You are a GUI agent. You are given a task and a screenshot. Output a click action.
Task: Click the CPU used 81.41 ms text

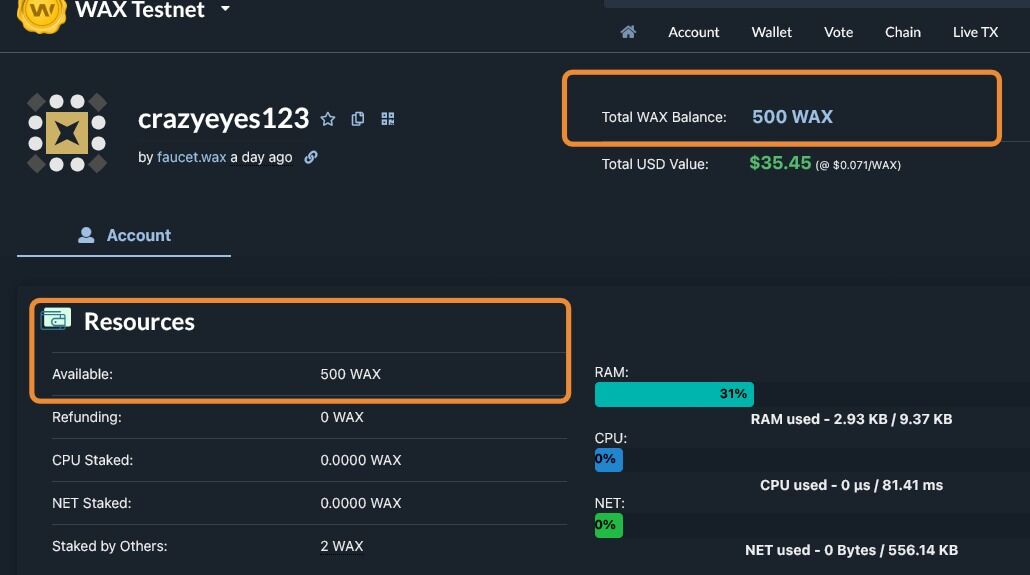851,485
